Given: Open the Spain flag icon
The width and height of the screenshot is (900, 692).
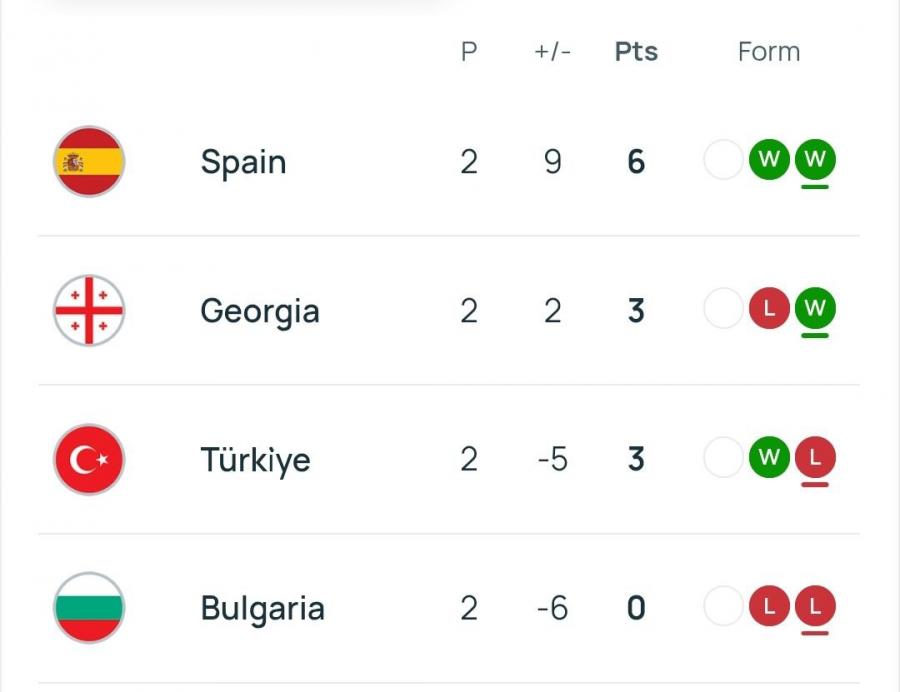Looking at the screenshot, I should [x=89, y=161].
